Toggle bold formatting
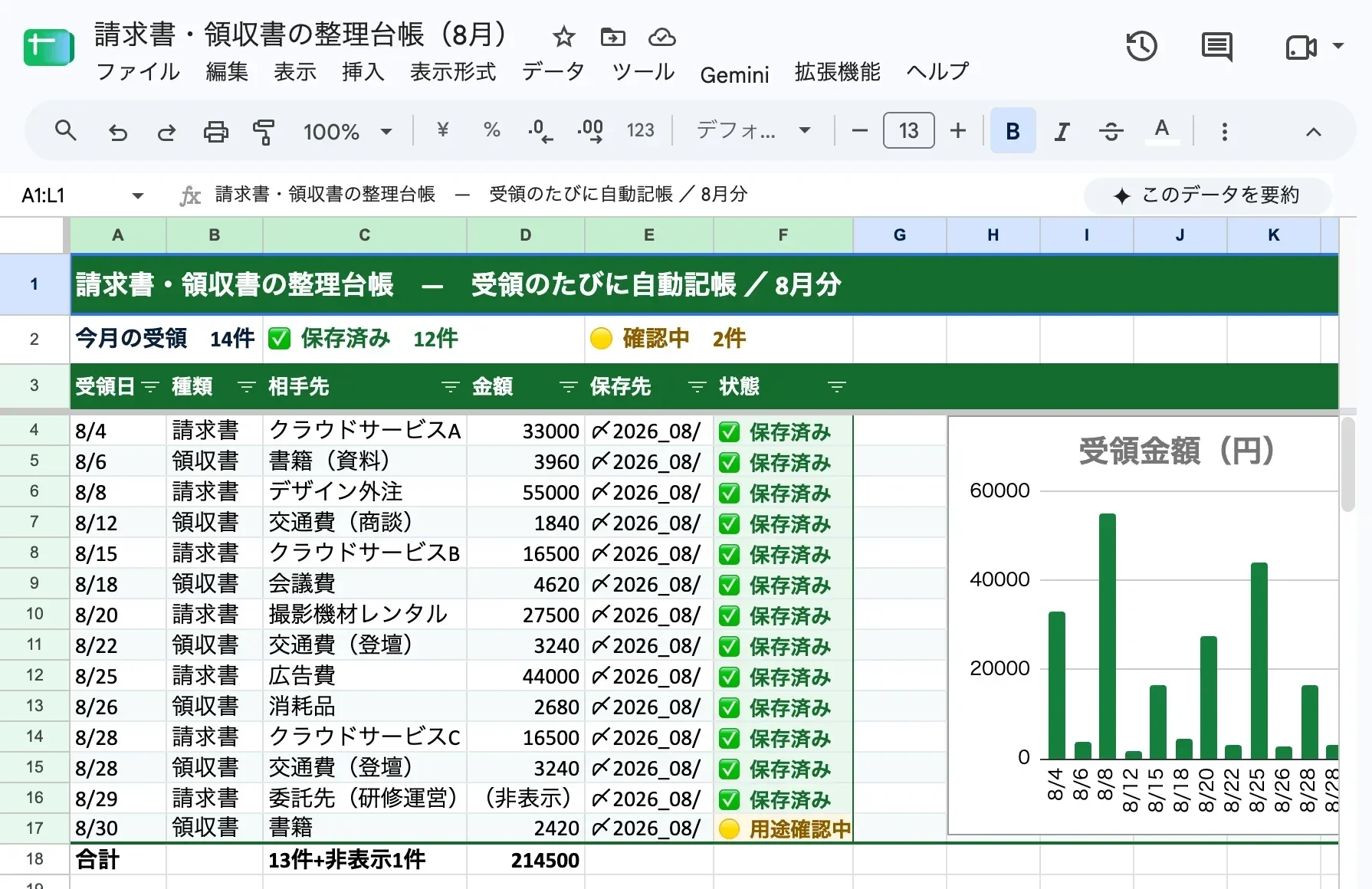Screen dimensions: 1372x889 tap(1013, 131)
